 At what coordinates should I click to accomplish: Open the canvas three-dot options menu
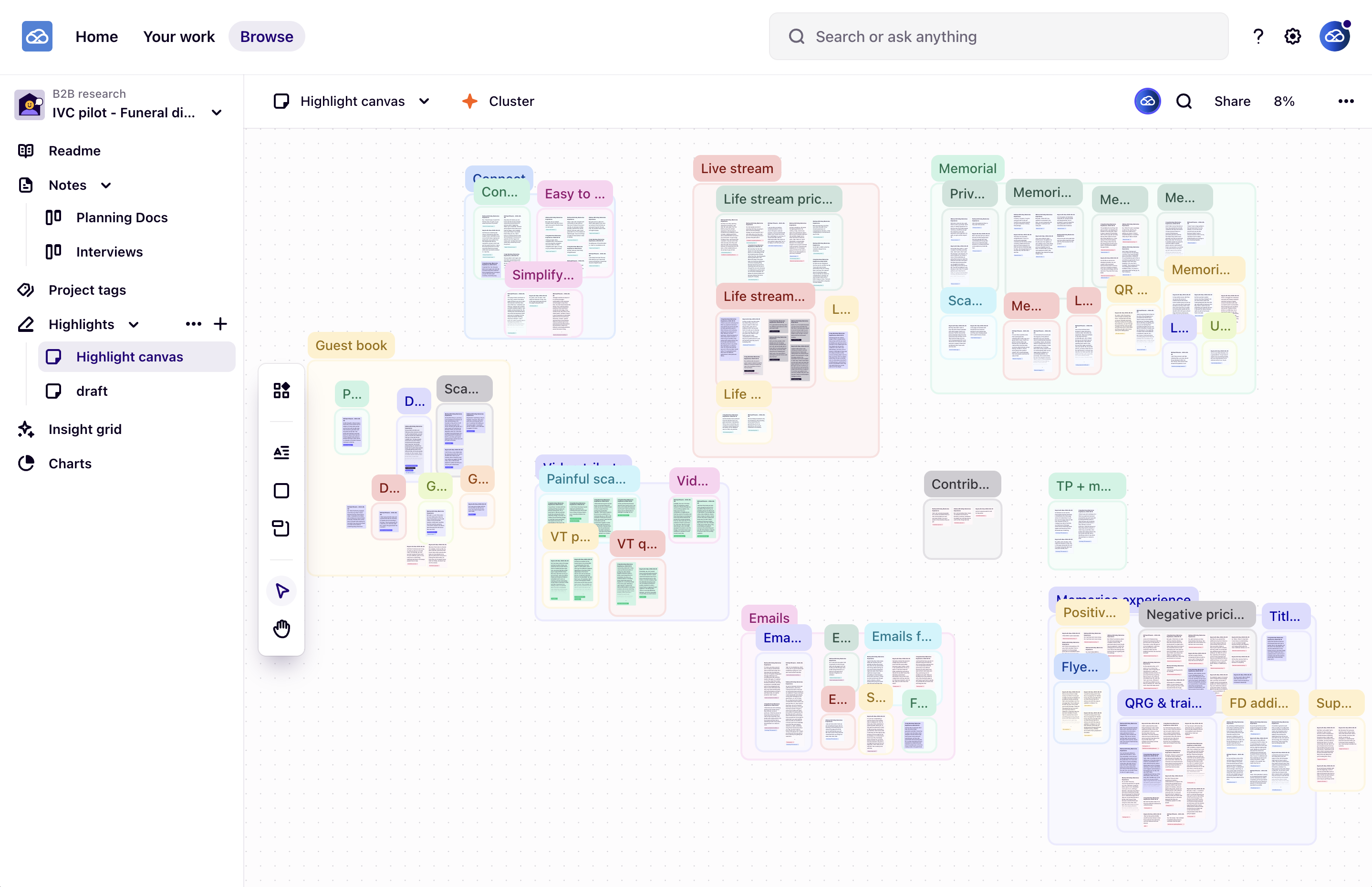(x=1345, y=102)
